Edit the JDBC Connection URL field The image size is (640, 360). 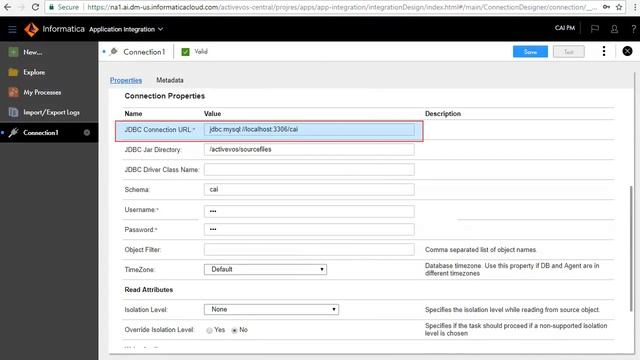tap(309, 129)
